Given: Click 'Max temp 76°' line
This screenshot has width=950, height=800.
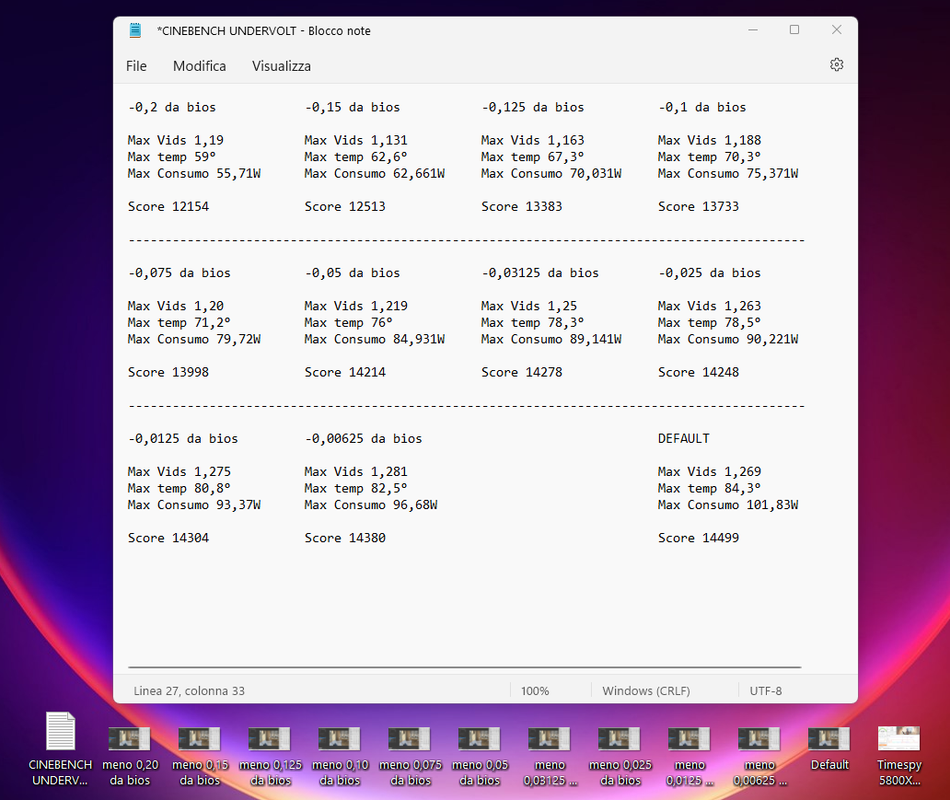Looking at the screenshot, I should 349,322.
